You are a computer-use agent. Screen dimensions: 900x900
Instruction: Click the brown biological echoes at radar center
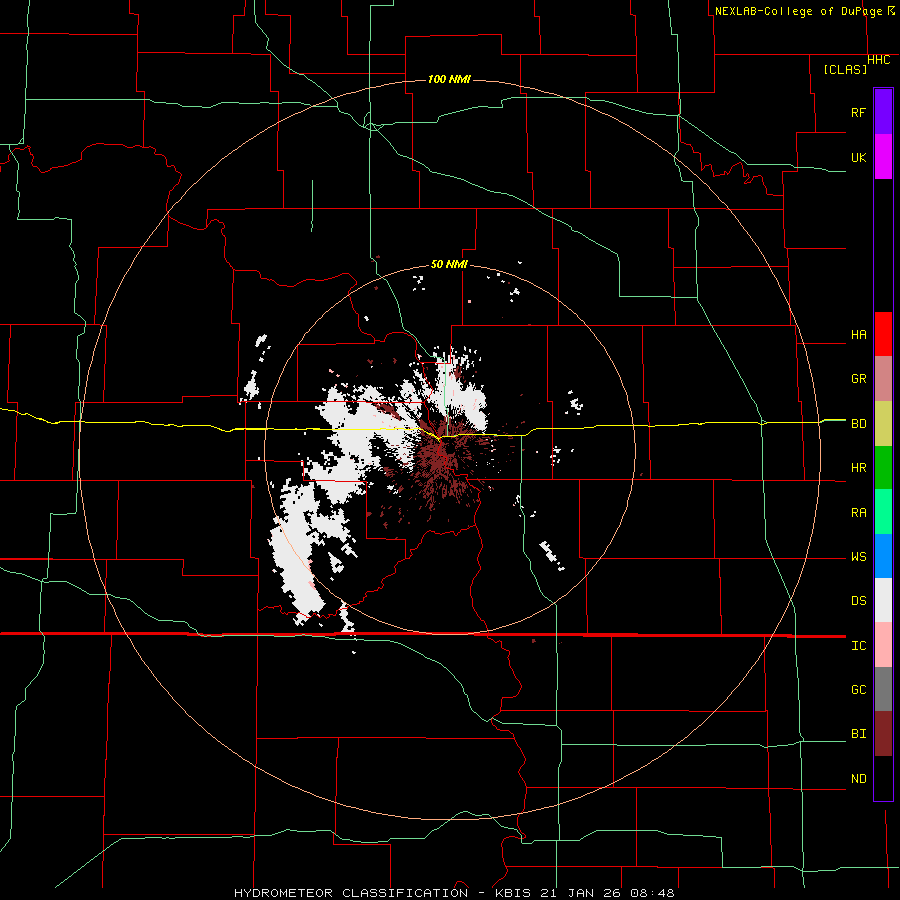click(x=441, y=456)
